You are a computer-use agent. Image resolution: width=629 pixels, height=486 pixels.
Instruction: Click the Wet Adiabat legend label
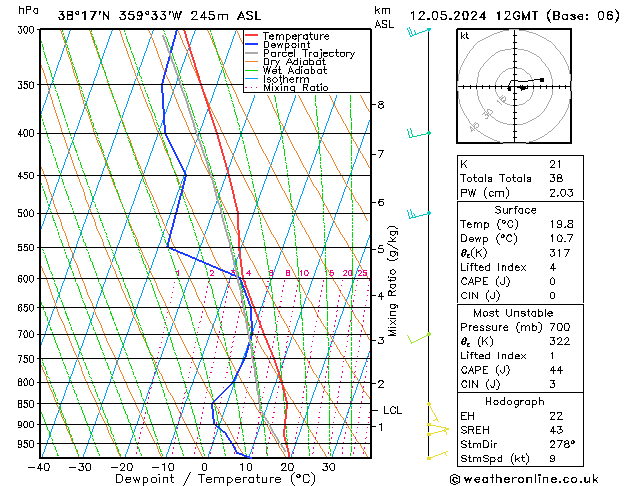click(295, 71)
